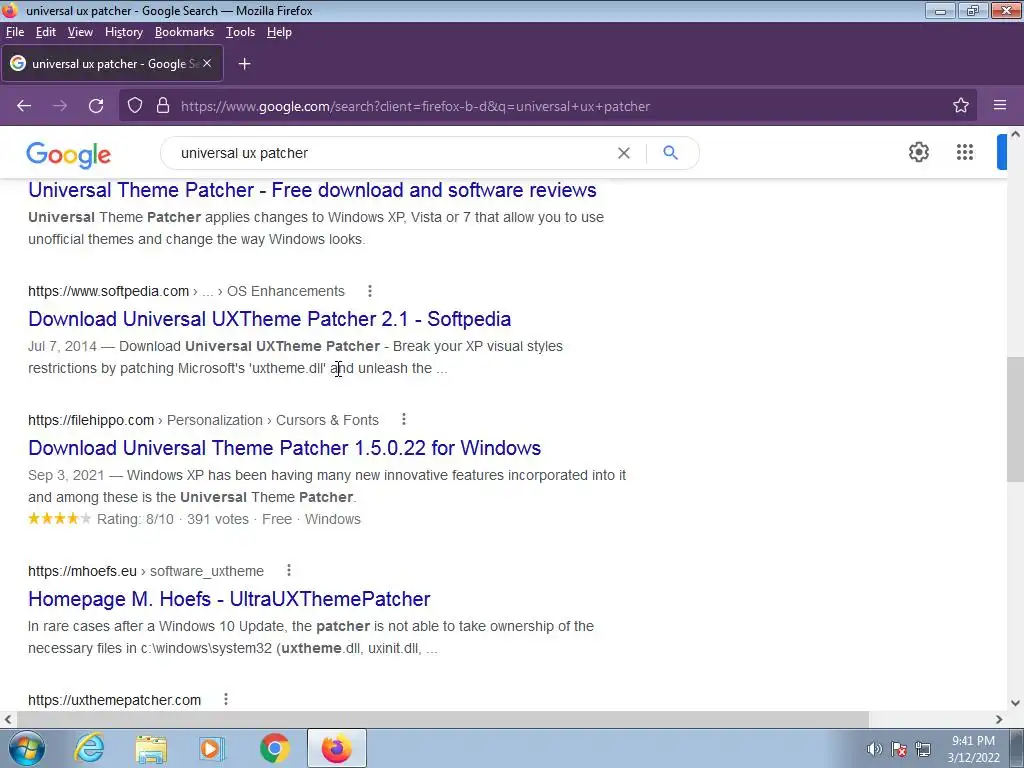The image size is (1024, 768).
Task: Click the horizontal scrollbar right arrow
Action: pos(999,719)
